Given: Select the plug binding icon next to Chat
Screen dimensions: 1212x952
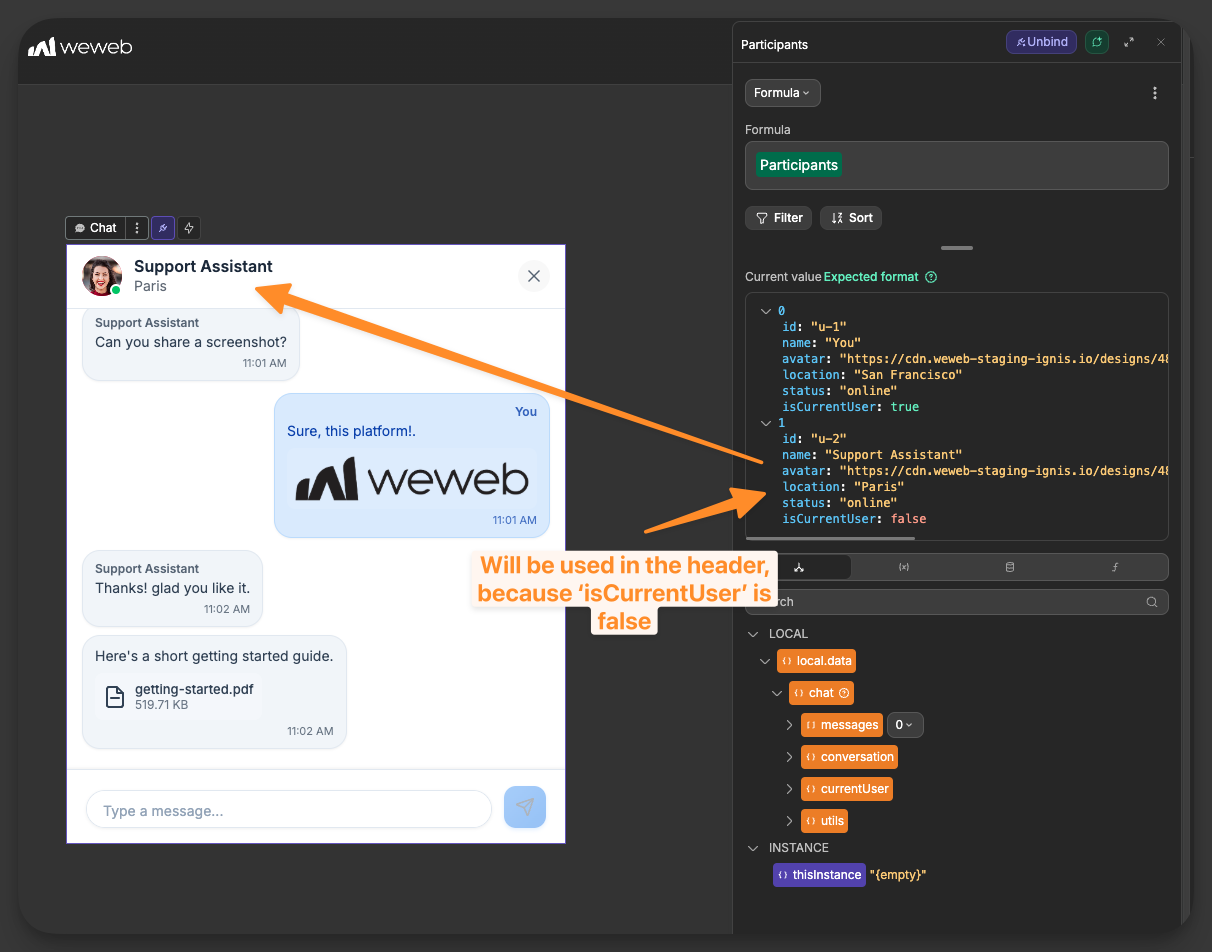Looking at the screenshot, I should (x=163, y=228).
